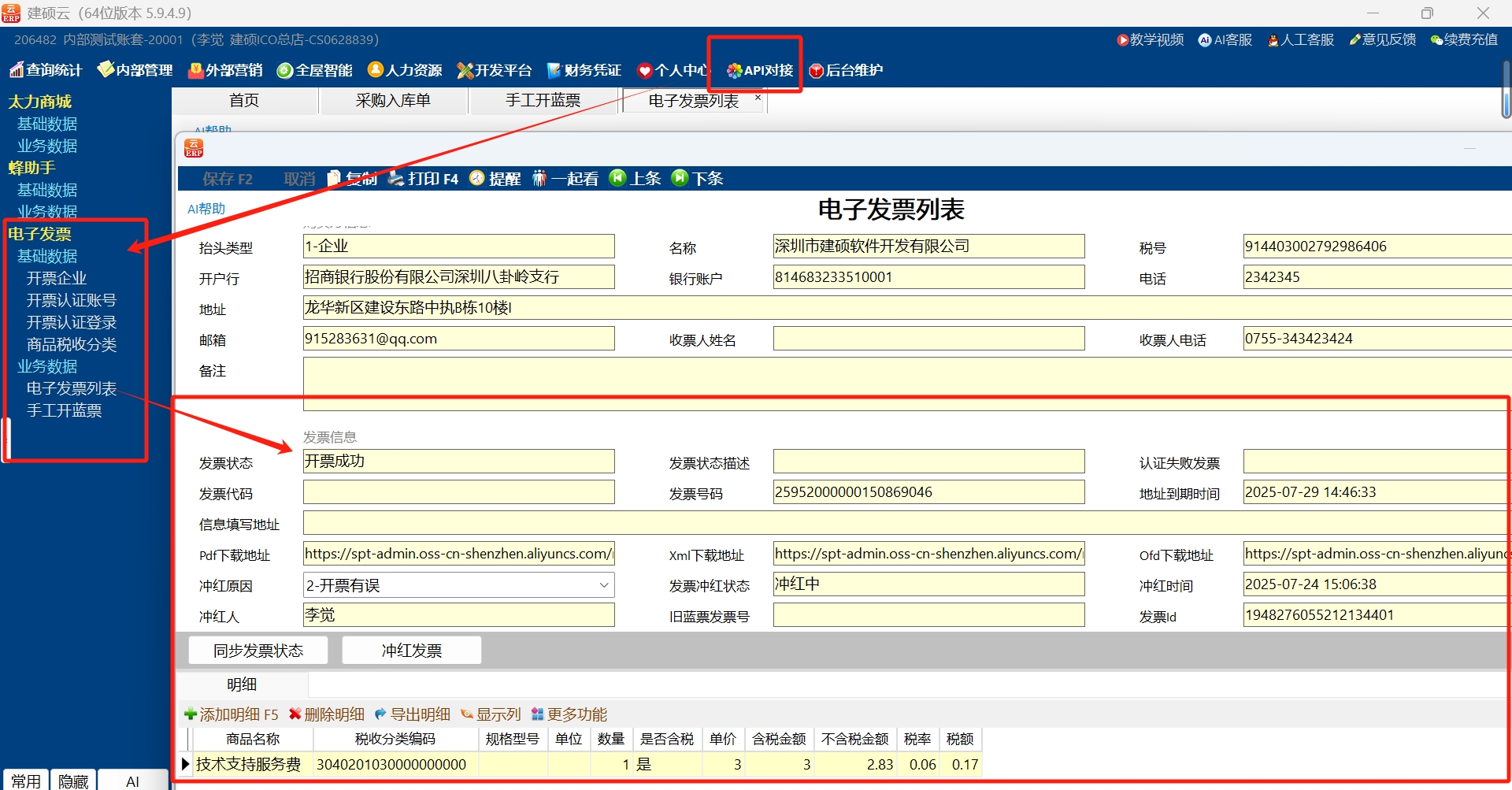Open the 财务凭证 menu
1512x790 pixels.
point(584,70)
